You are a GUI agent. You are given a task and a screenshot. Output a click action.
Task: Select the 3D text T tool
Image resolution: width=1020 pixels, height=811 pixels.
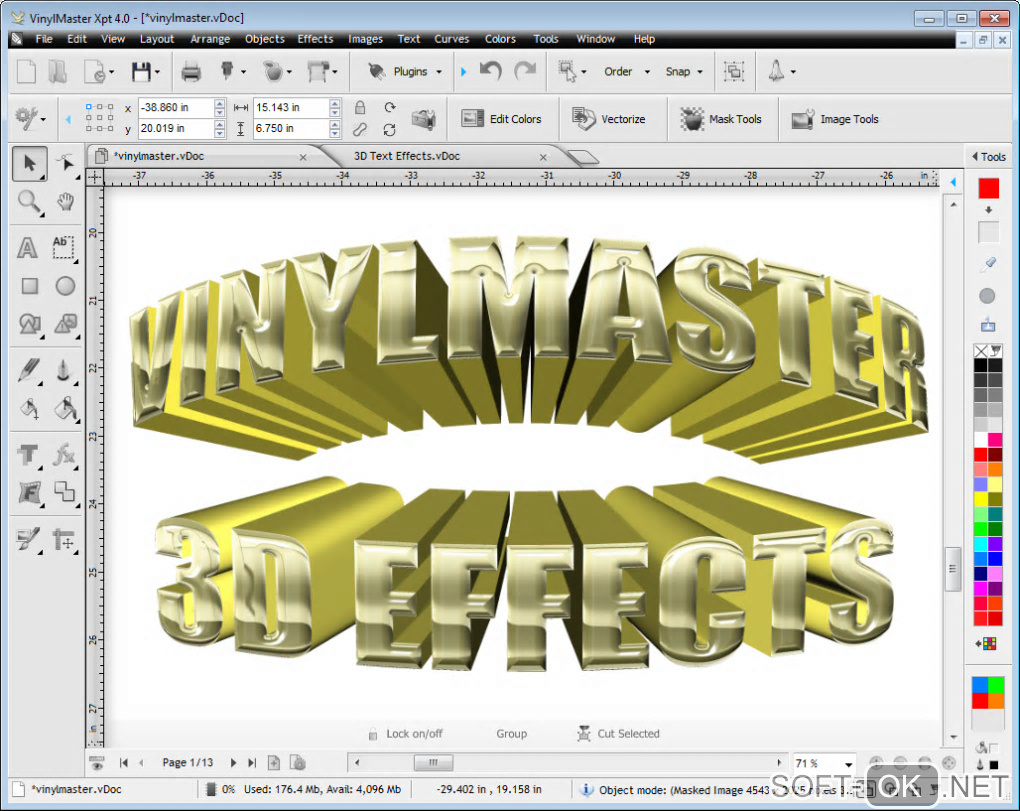click(28, 455)
